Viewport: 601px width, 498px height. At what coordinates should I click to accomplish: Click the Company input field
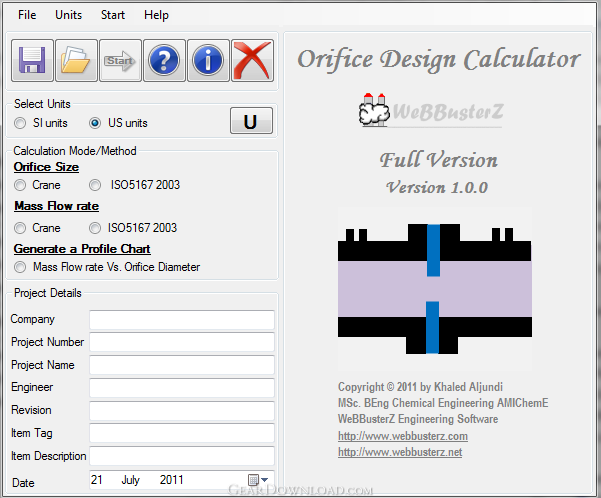(x=182, y=320)
